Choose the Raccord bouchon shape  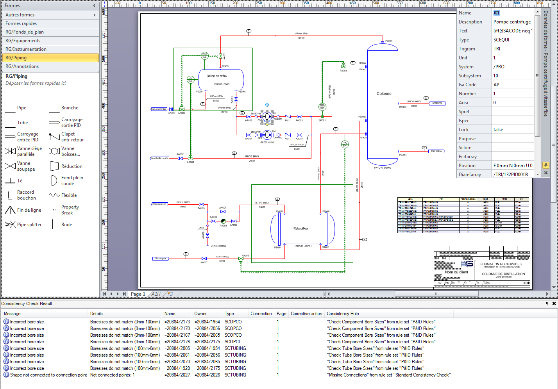tap(21, 195)
